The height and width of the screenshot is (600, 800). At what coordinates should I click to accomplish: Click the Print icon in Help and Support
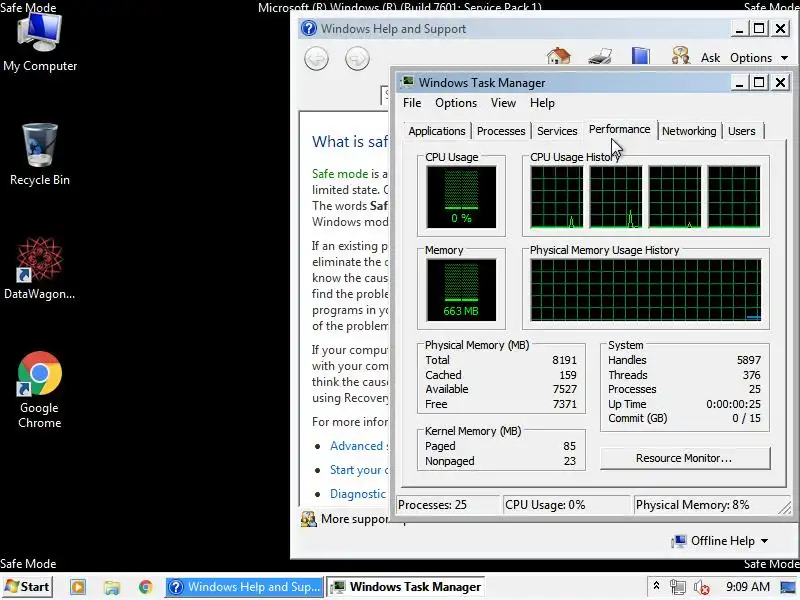pyautogui.click(x=600, y=56)
